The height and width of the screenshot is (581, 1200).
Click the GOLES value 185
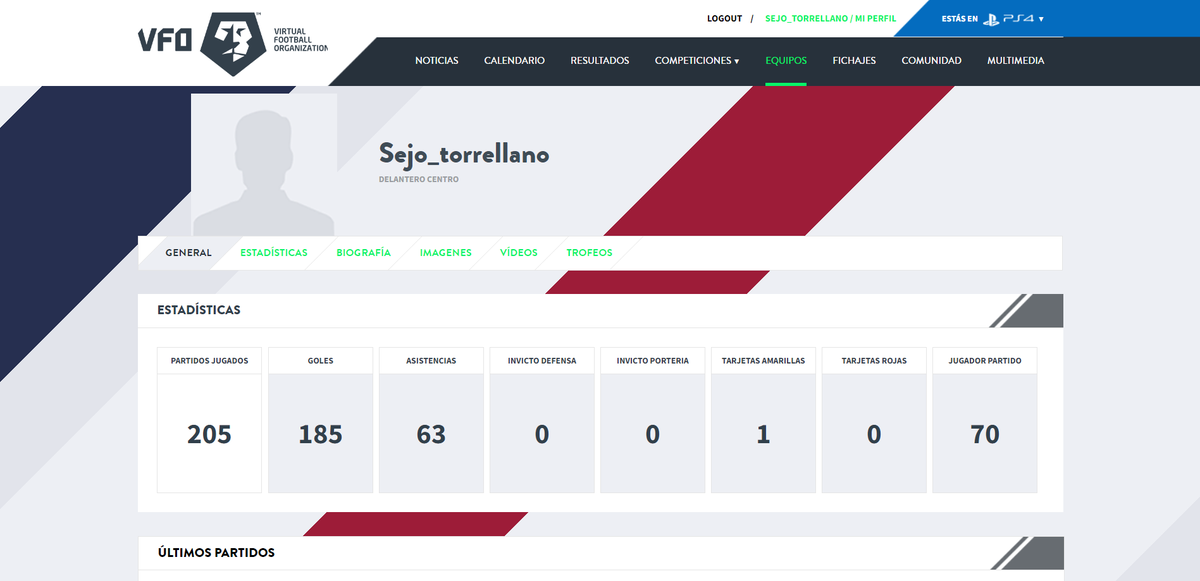pos(320,434)
